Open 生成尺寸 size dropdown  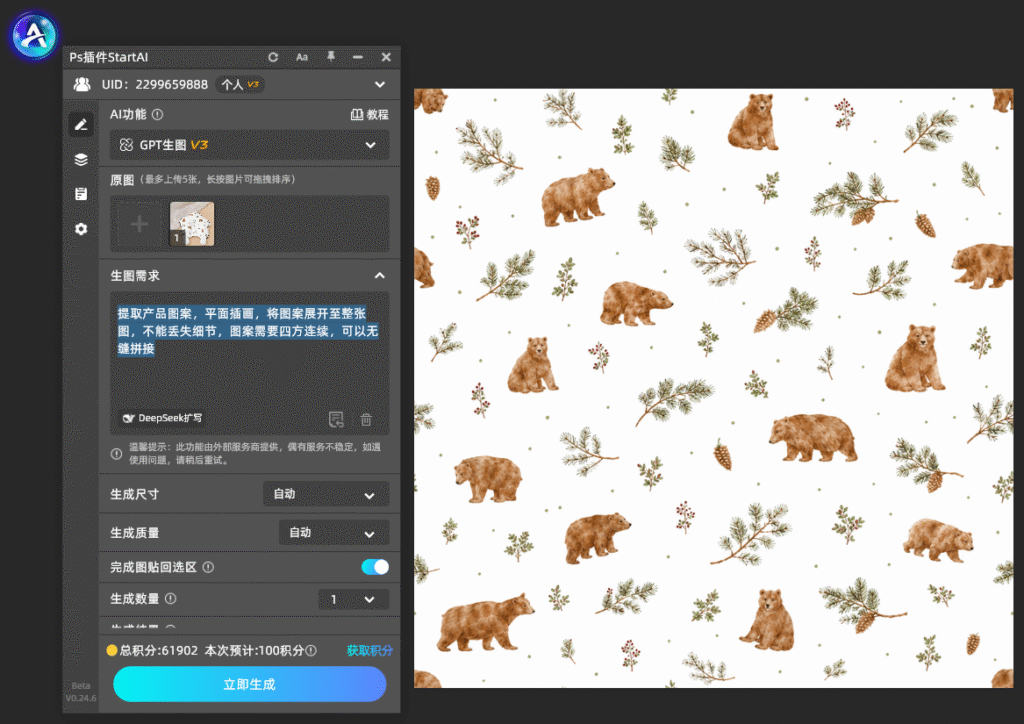point(326,494)
